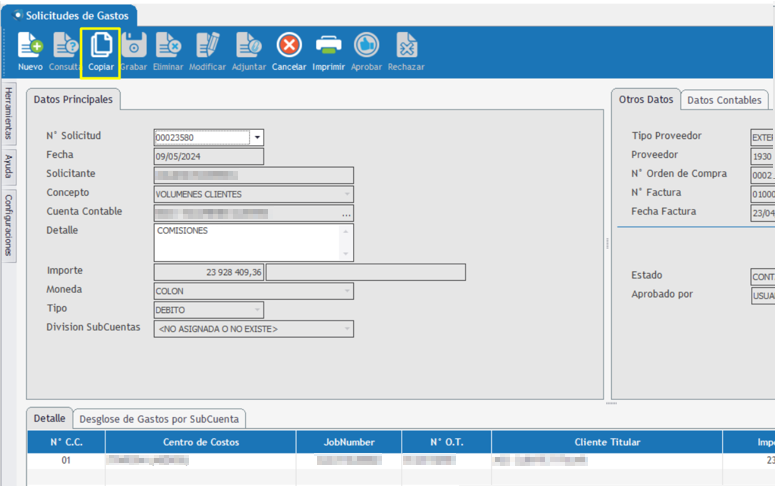The width and height of the screenshot is (776, 486).
Task: Click inside the Detalle text field
Action: coord(245,242)
